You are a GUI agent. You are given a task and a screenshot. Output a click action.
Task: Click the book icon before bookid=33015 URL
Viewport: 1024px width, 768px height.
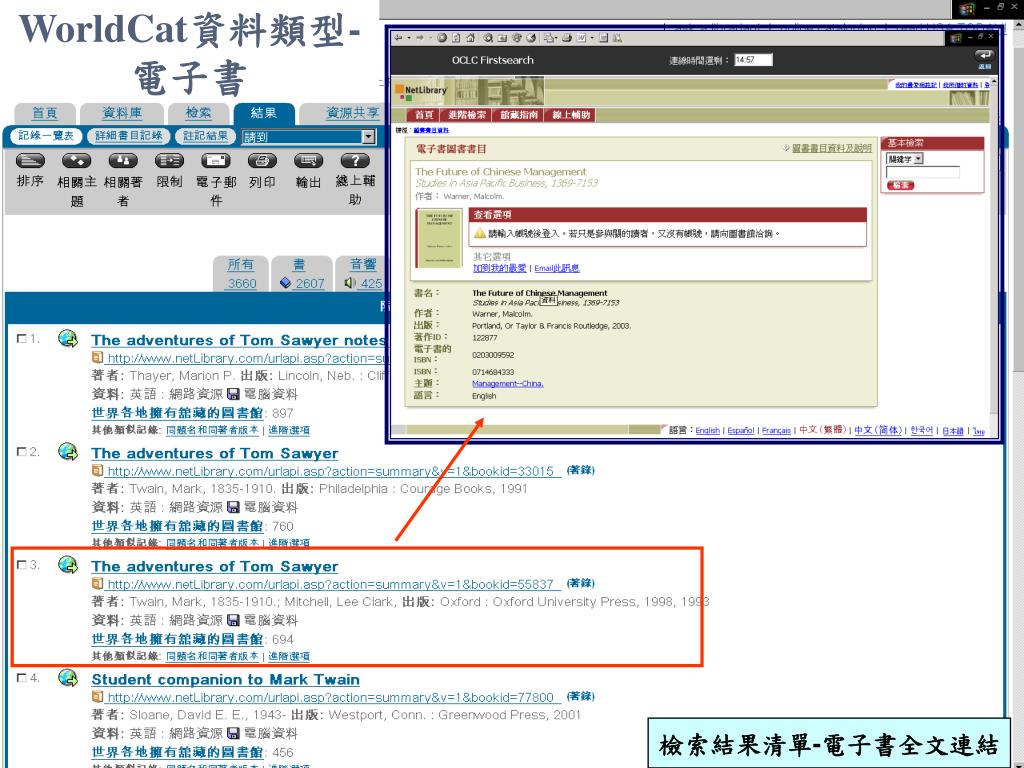[97, 470]
